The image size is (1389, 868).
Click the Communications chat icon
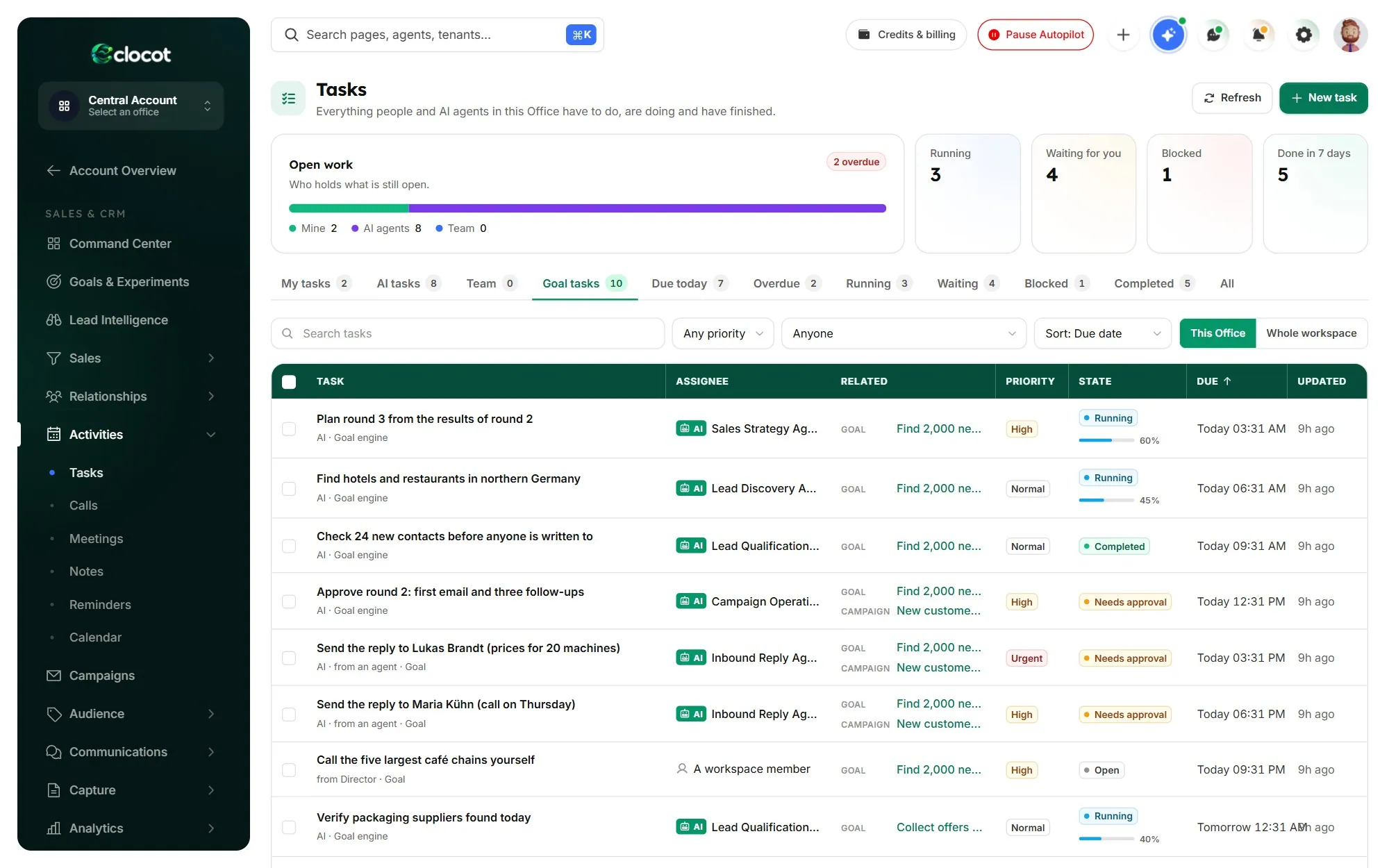click(53, 752)
